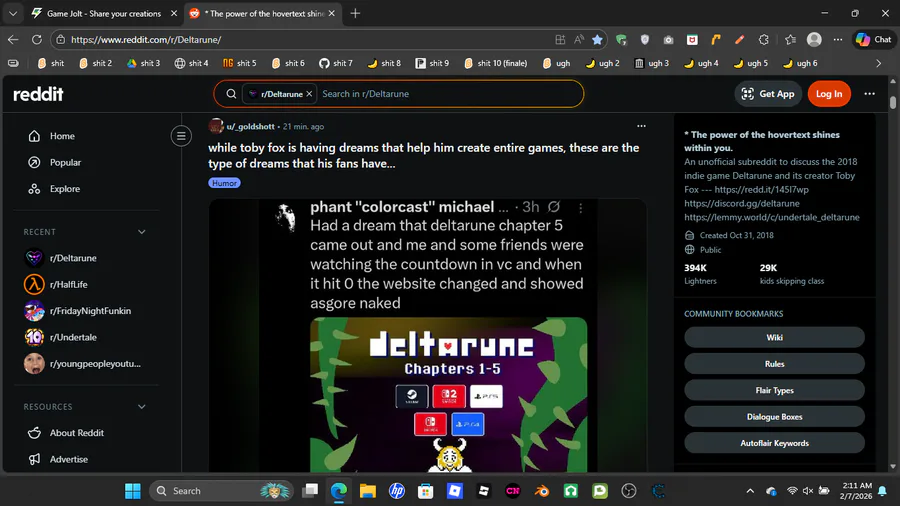Image resolution: width=900 pixels, height=506 pixels.
Task: Open the Reddit header more options menu
Action: (870, 94)
